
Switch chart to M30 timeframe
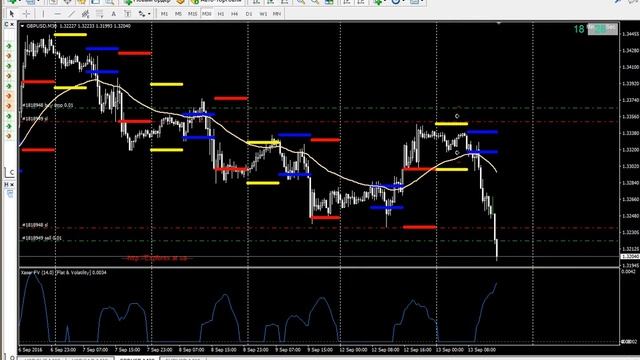click(207, 14)
